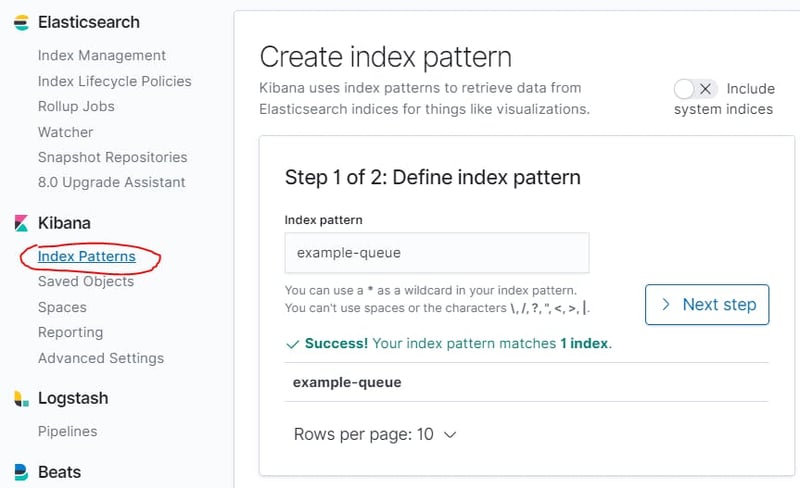Screen dimensions: 800x488
Task: Click the Next step button
Action: pyautogui.click(x=707, y=305)
